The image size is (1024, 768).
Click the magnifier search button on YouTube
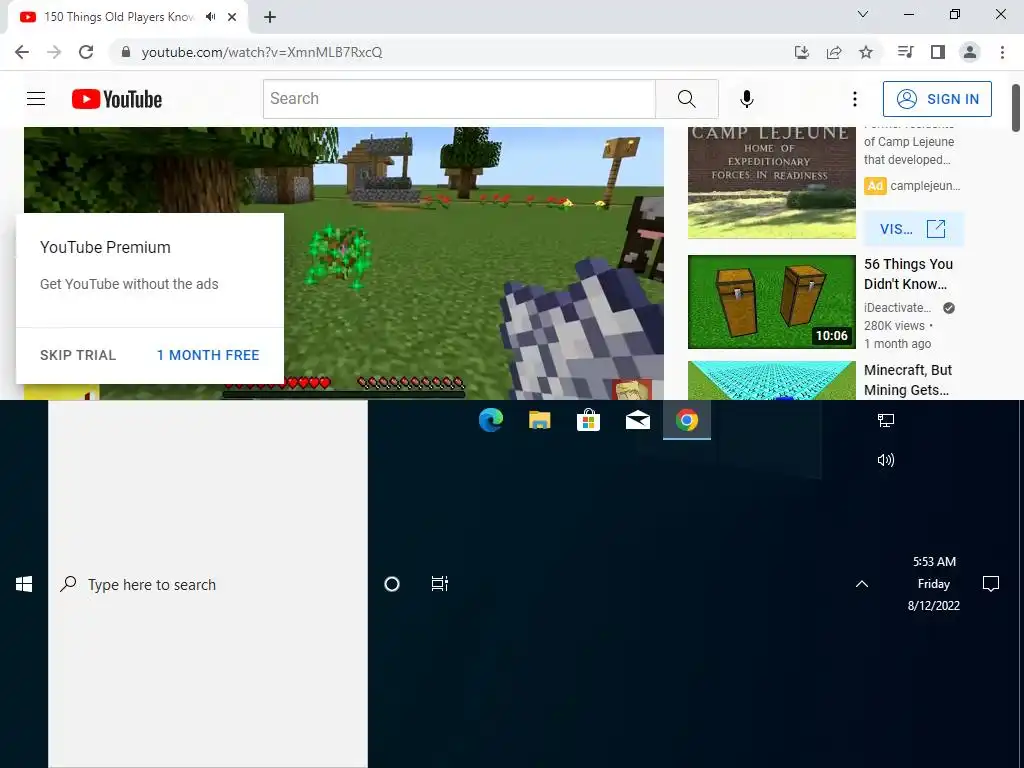[x=686, y=99]
